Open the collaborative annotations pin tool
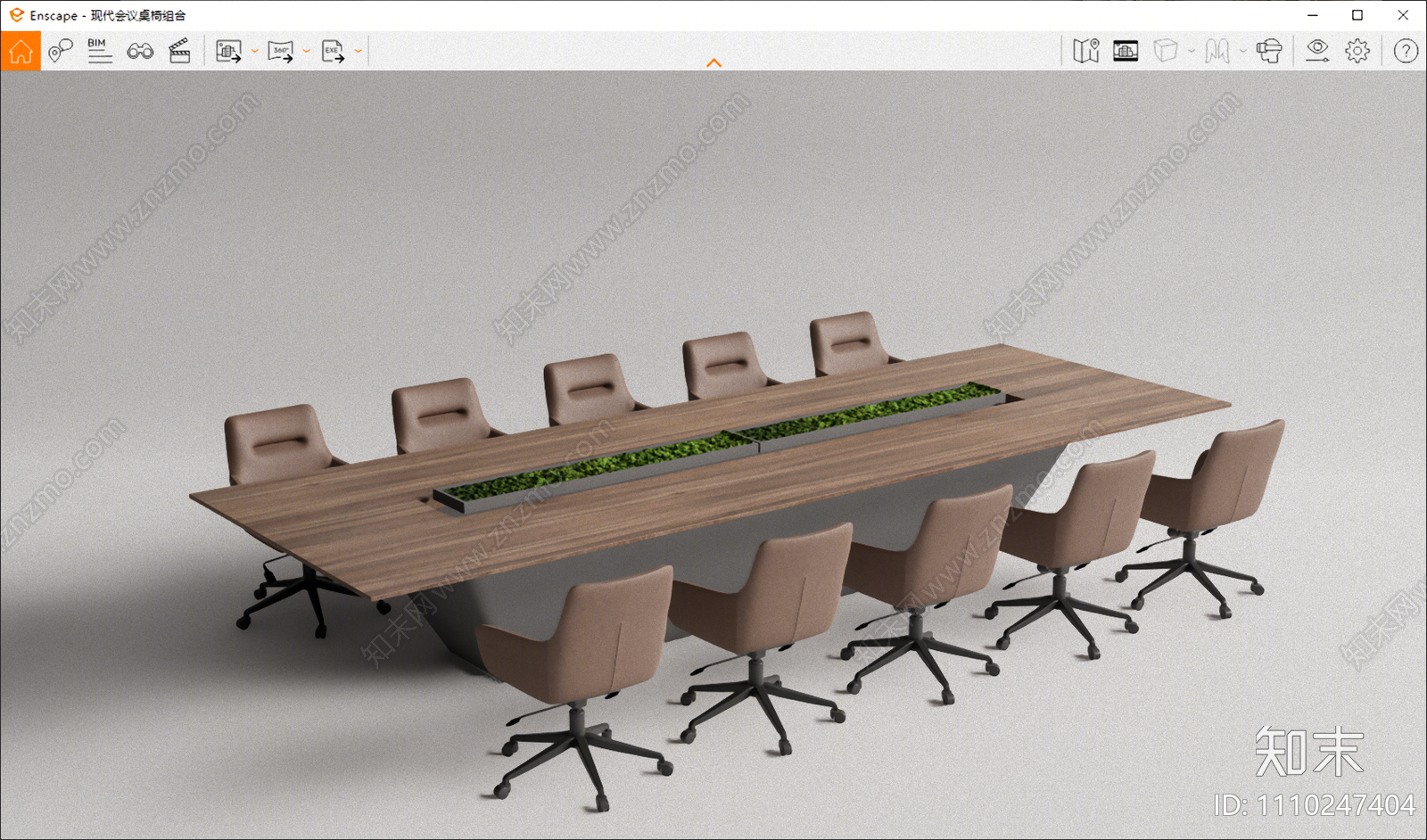 [61, 51]
